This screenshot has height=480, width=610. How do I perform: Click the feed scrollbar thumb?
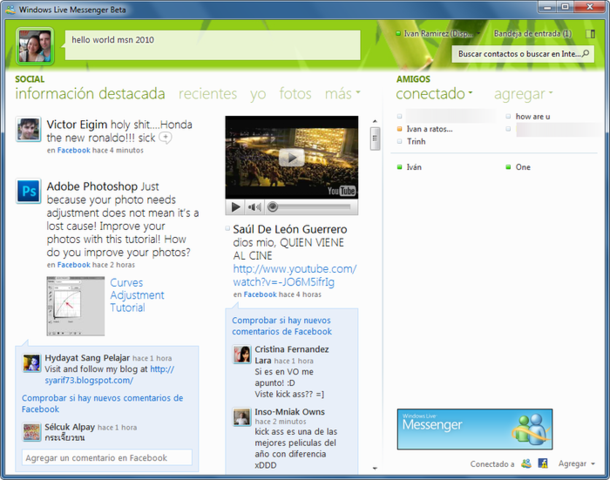[375, 138]
